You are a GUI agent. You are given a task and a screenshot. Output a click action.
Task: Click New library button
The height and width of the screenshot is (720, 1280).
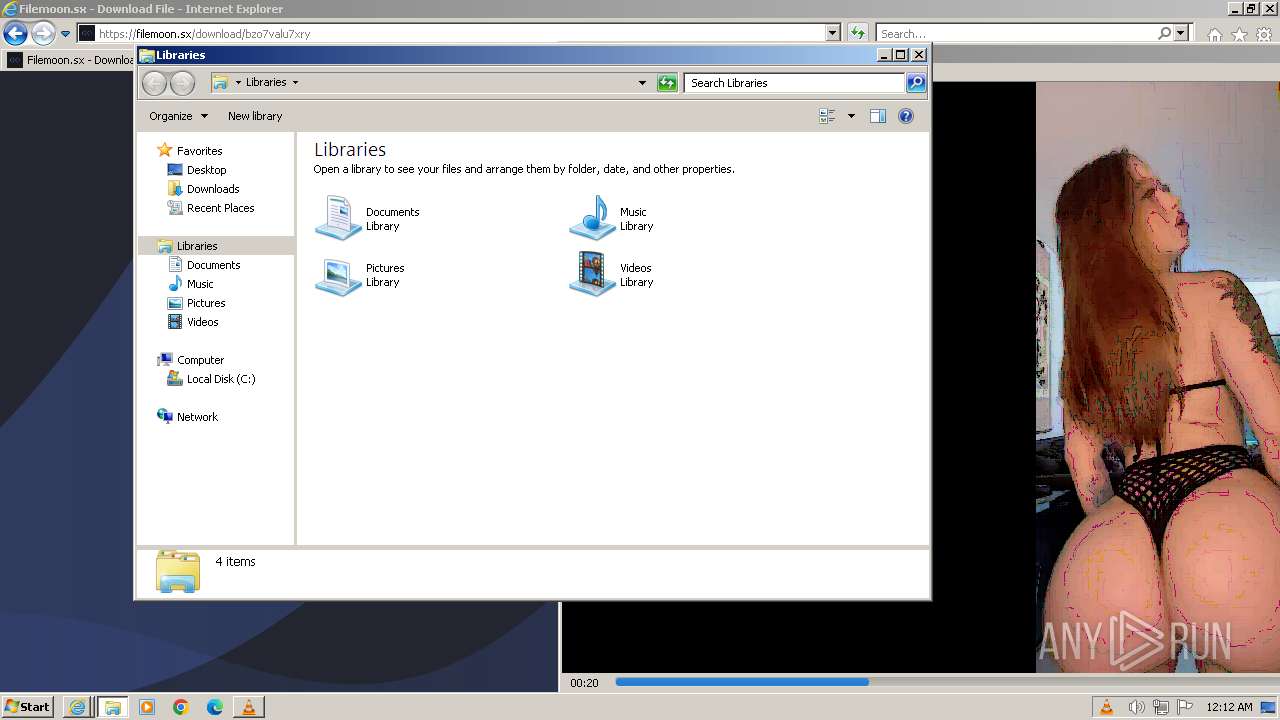pyautogui.click(x=255, y=116)
